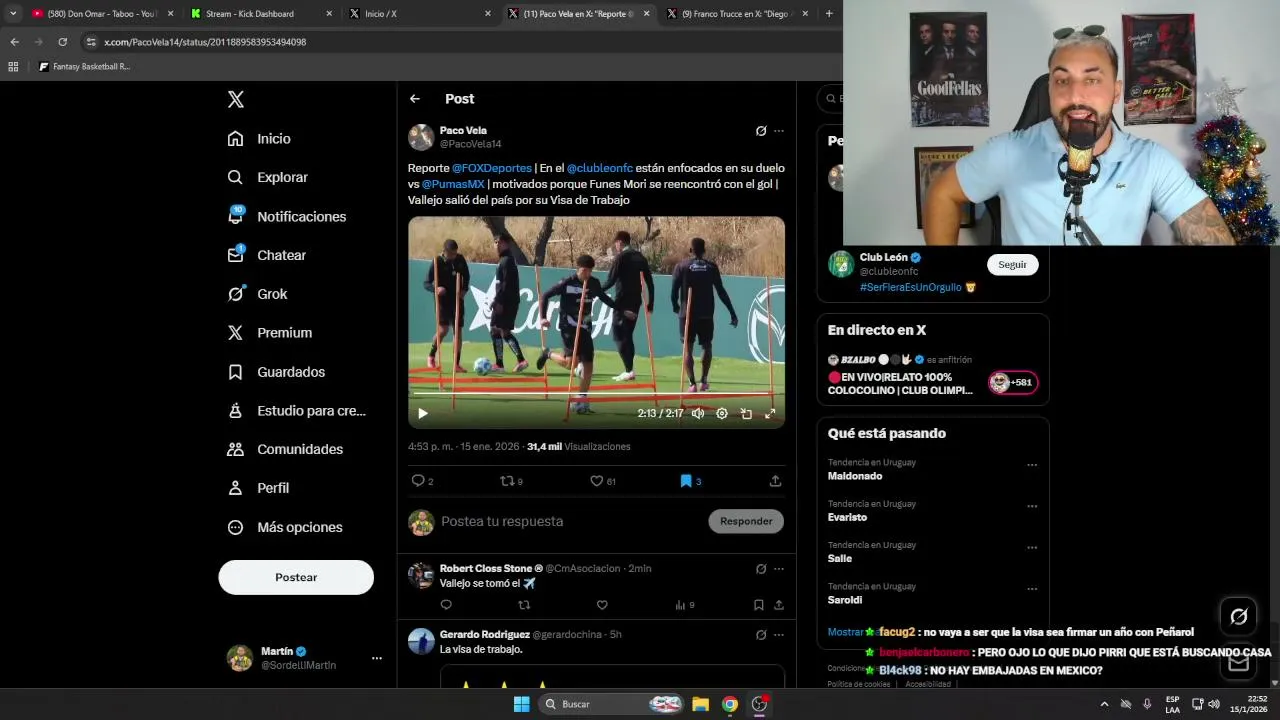
Task: Share Robert Closs Stone comment
Action: tap(779, 605)
